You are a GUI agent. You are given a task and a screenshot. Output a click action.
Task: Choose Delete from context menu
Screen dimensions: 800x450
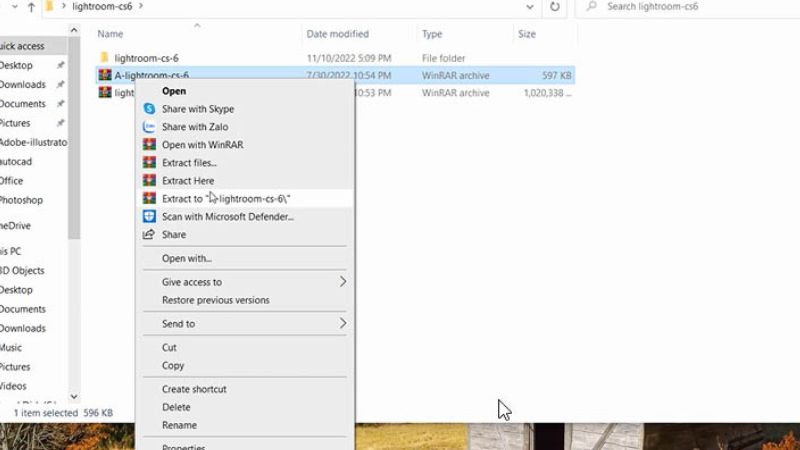(x=176, y=407)
